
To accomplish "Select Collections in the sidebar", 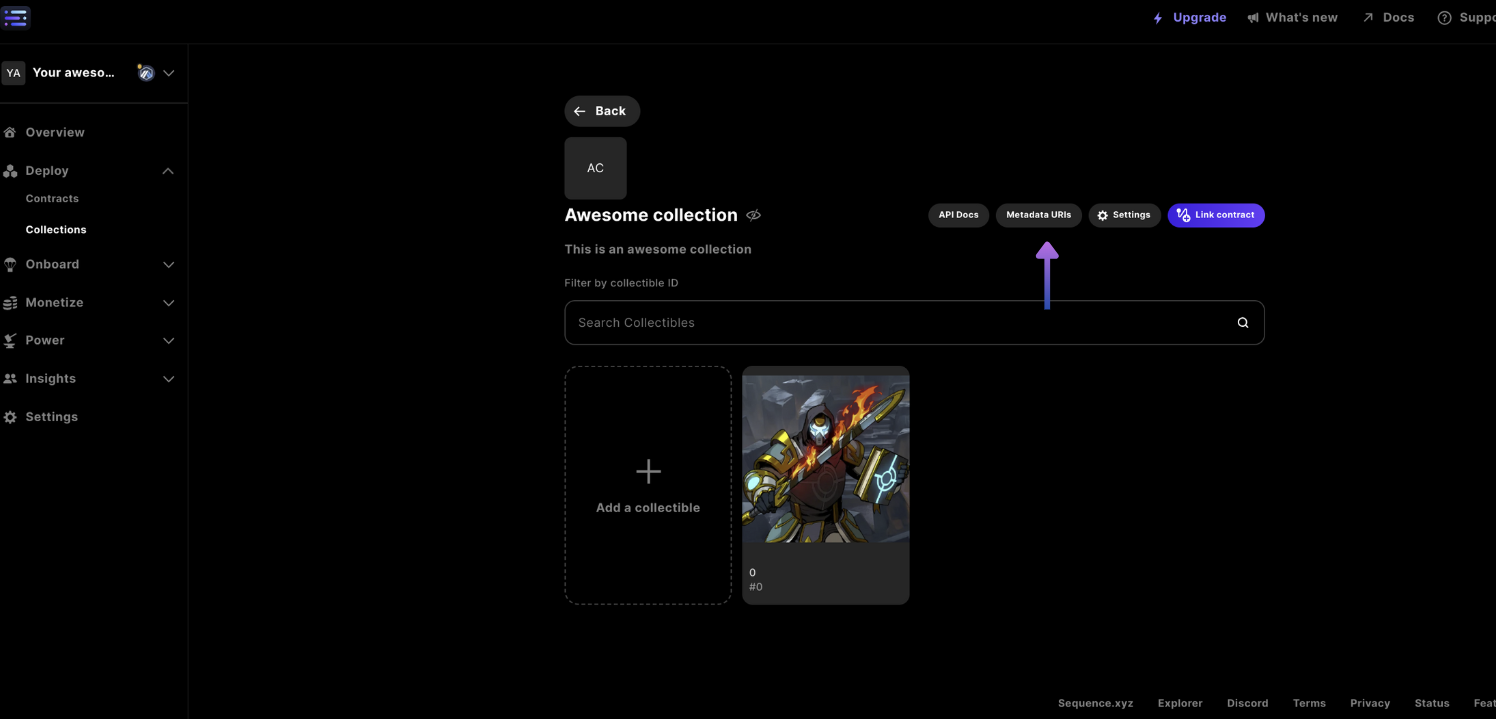I will [56, 230].
